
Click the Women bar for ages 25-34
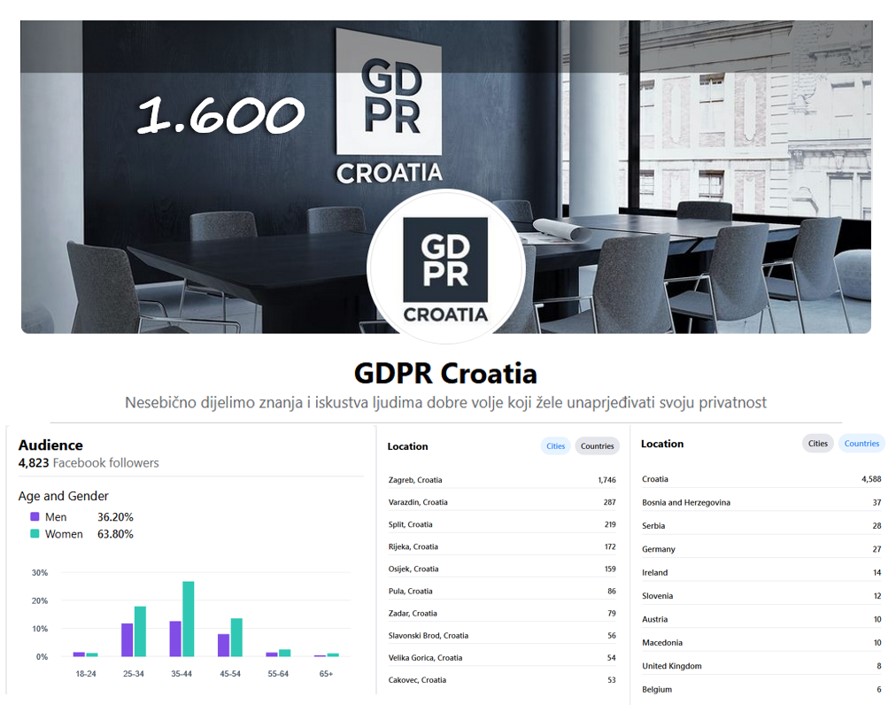pos(140,631)
